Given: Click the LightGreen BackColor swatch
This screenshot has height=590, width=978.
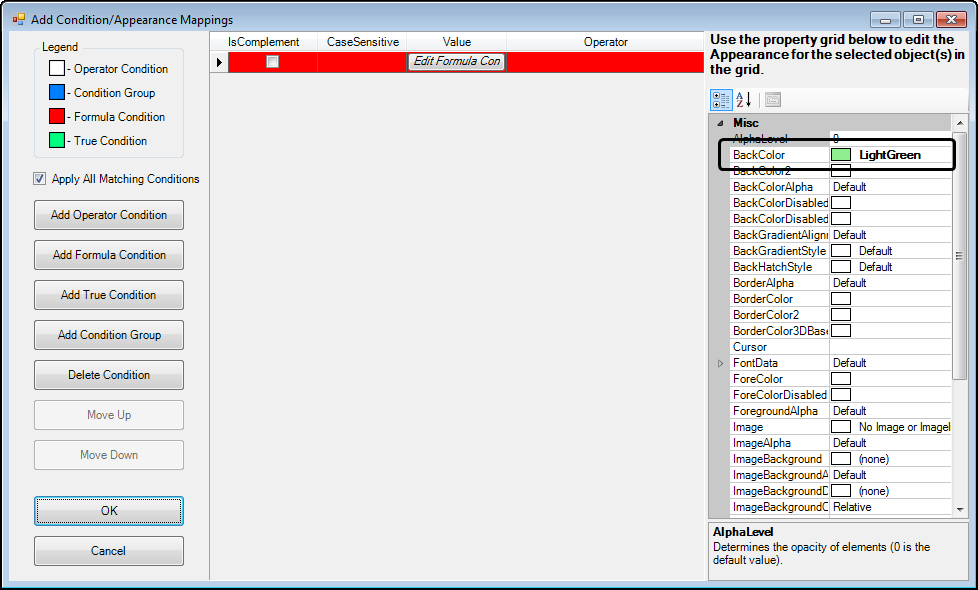Looking at the screenshot, I should pyautogui.click(x=841, y=155).
